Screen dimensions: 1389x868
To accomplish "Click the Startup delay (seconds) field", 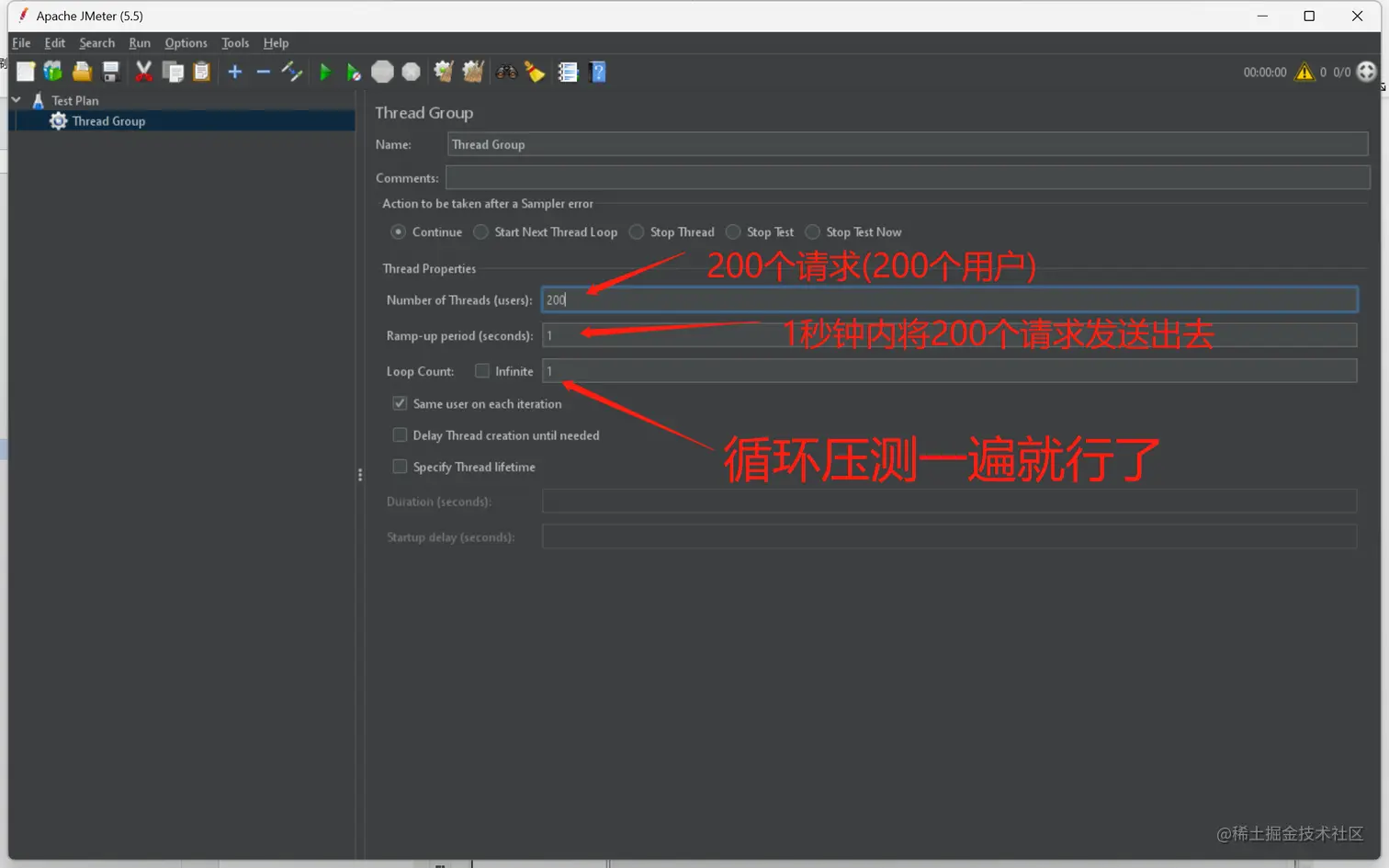I will coord(949,537).
